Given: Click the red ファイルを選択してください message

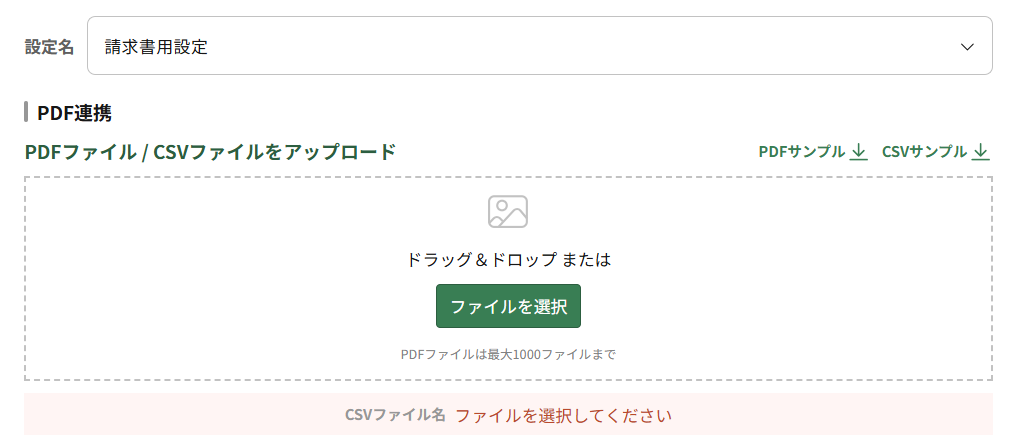Looking at the screenshot, I should (563, 415).
